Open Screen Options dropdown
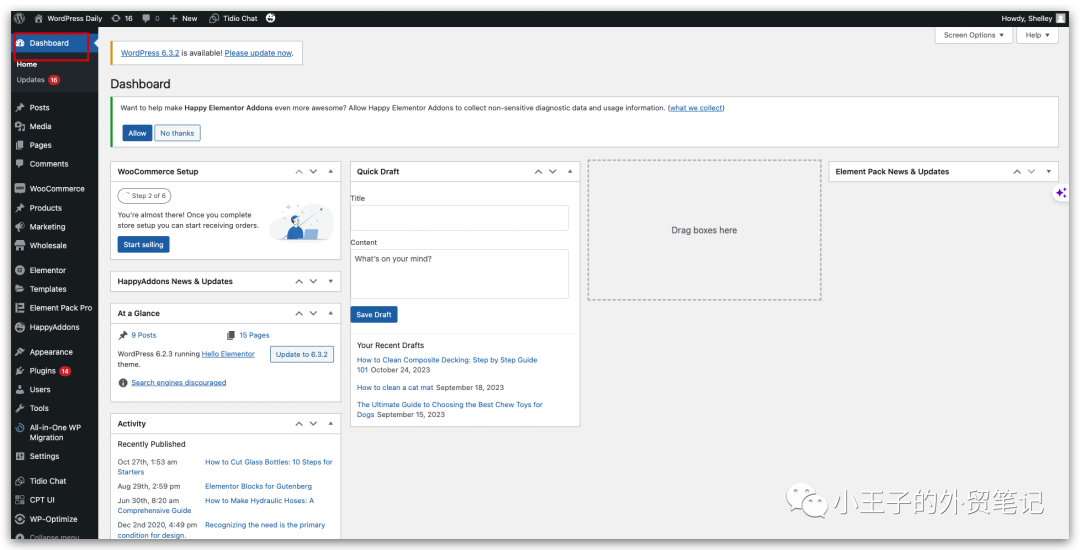1080x550 pixels. click(x=973, y=35)
